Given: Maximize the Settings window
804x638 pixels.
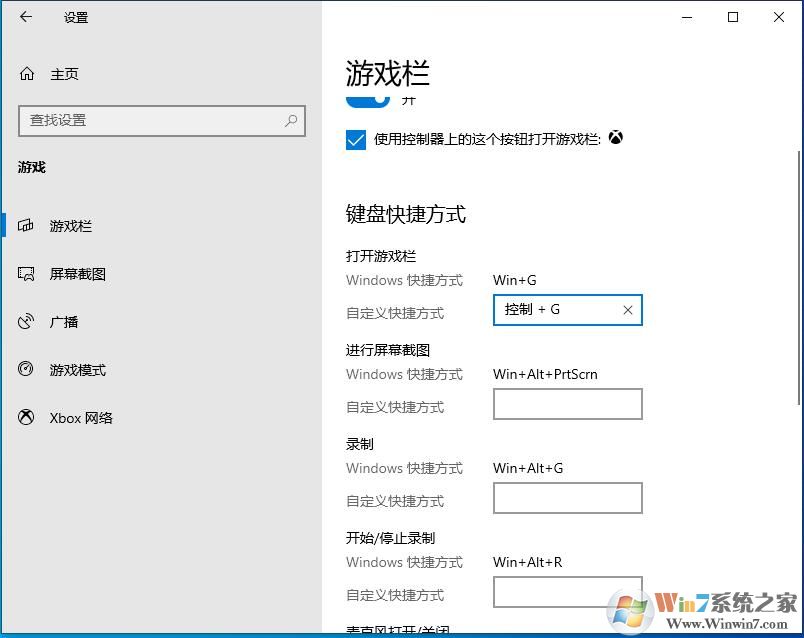Looking at the screenshot, I should click(x=733, y=17).
